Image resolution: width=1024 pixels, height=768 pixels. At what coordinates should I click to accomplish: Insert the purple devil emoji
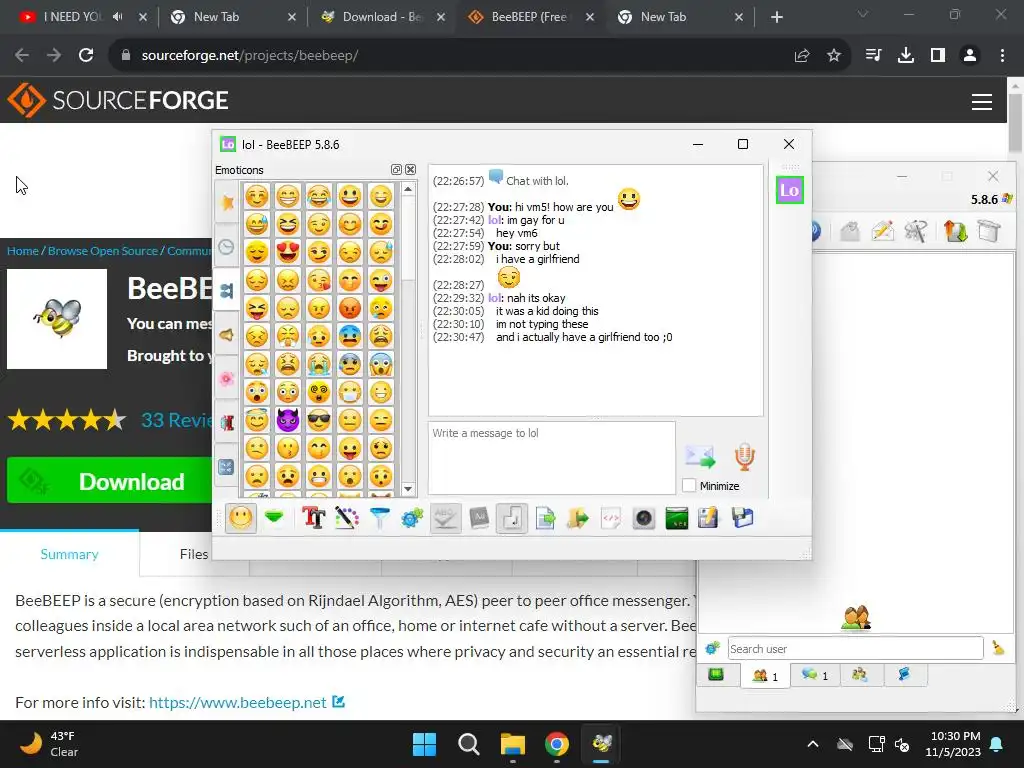(x=288, y=420)
